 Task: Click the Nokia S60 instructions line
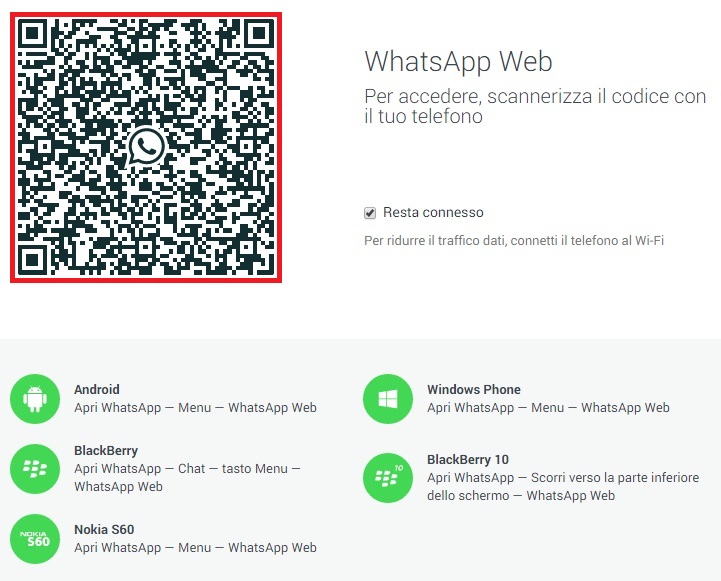click(195, 547)
